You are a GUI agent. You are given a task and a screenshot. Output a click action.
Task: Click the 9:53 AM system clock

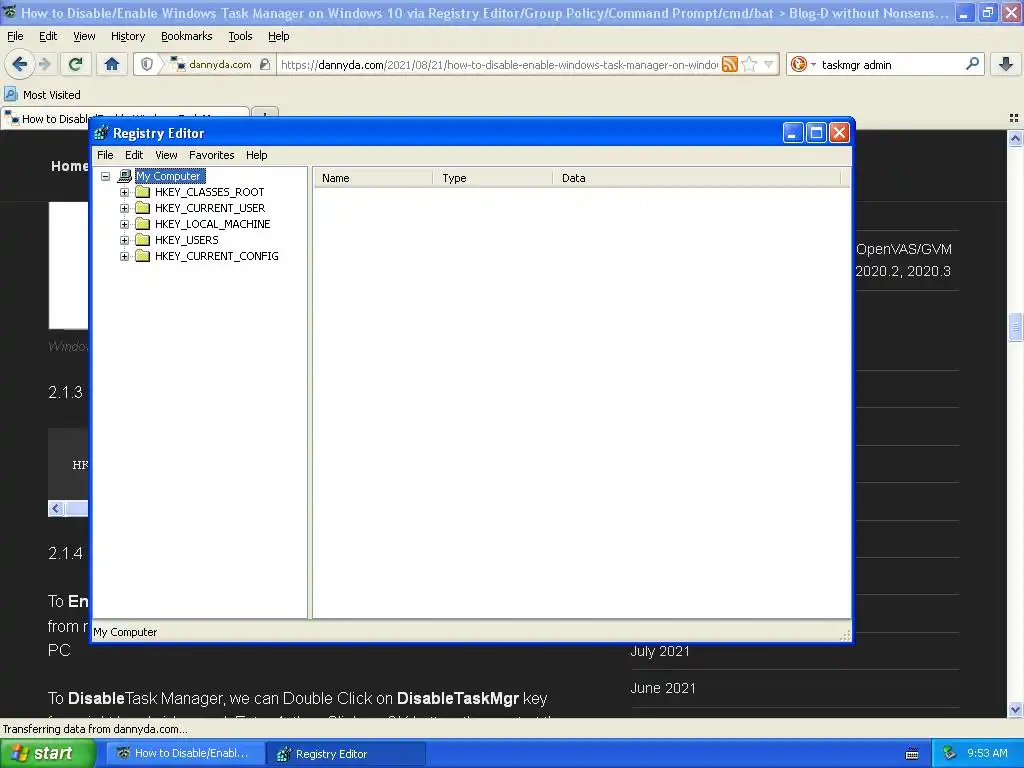pos(987,753)
